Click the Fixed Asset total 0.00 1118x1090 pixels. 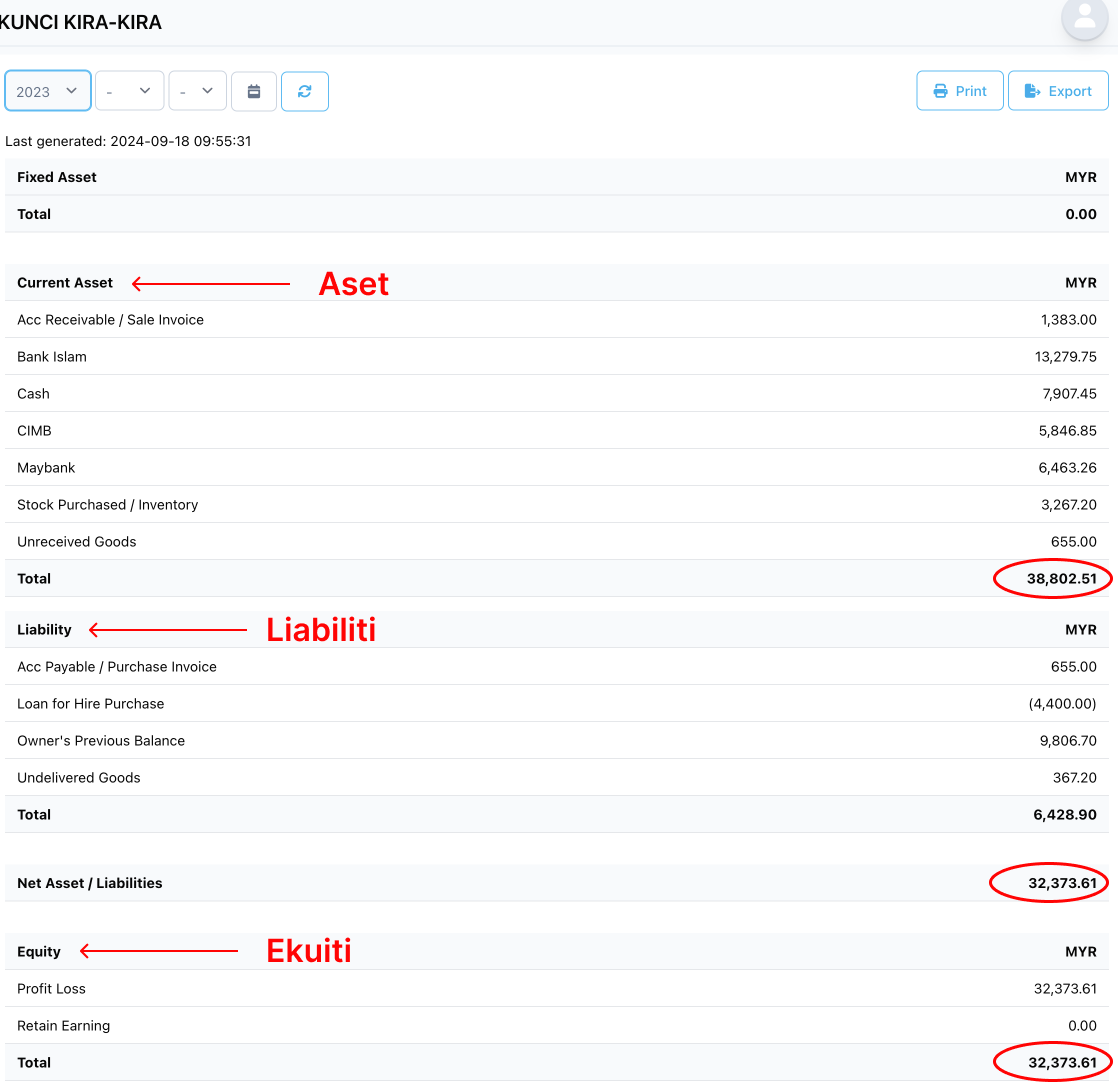point(1081,215)
